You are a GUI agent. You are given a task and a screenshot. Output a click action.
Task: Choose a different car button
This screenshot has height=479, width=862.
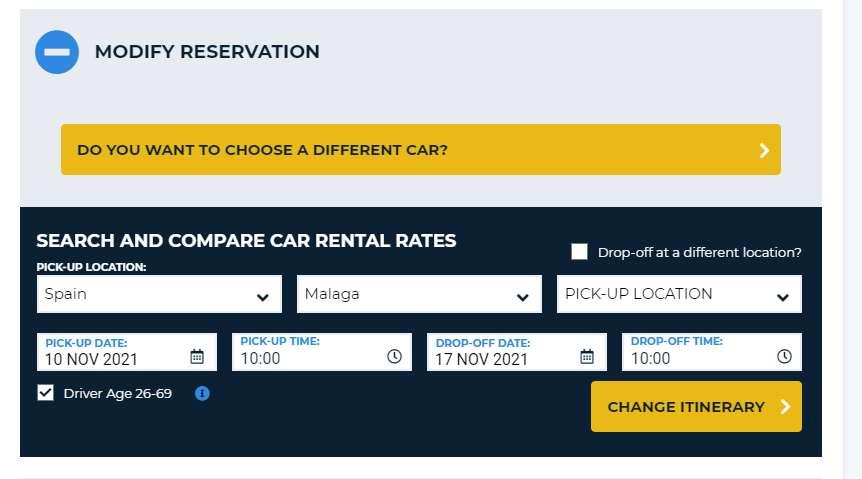tap(420, 150)
